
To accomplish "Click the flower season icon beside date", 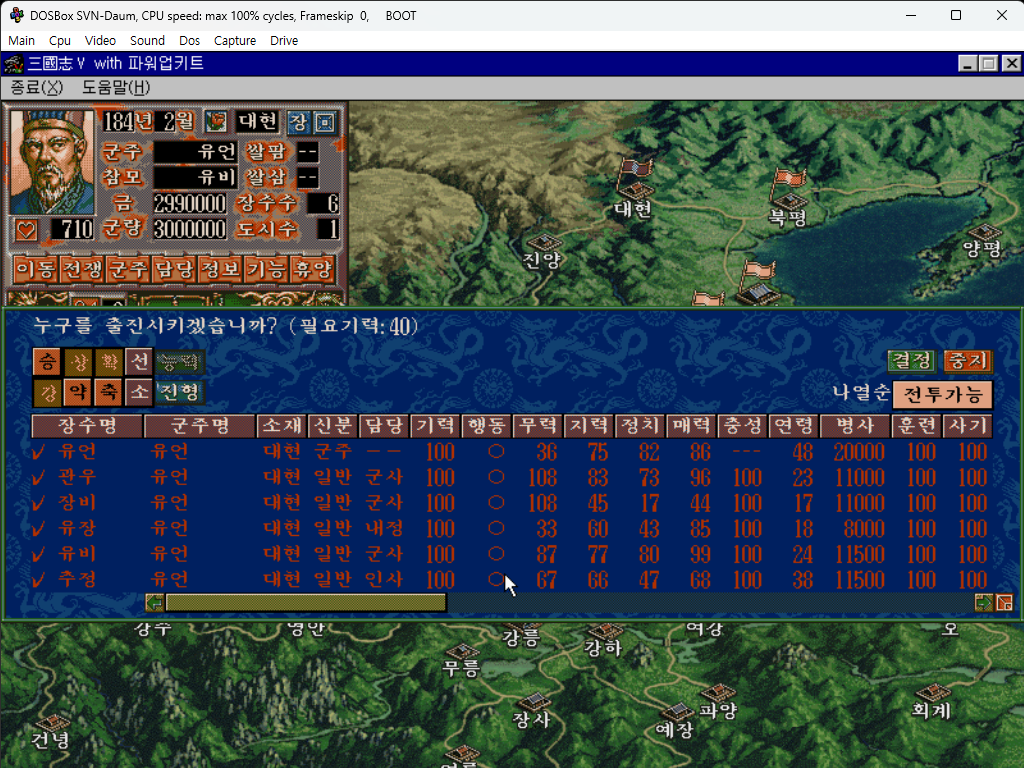I will coord(216,121).
